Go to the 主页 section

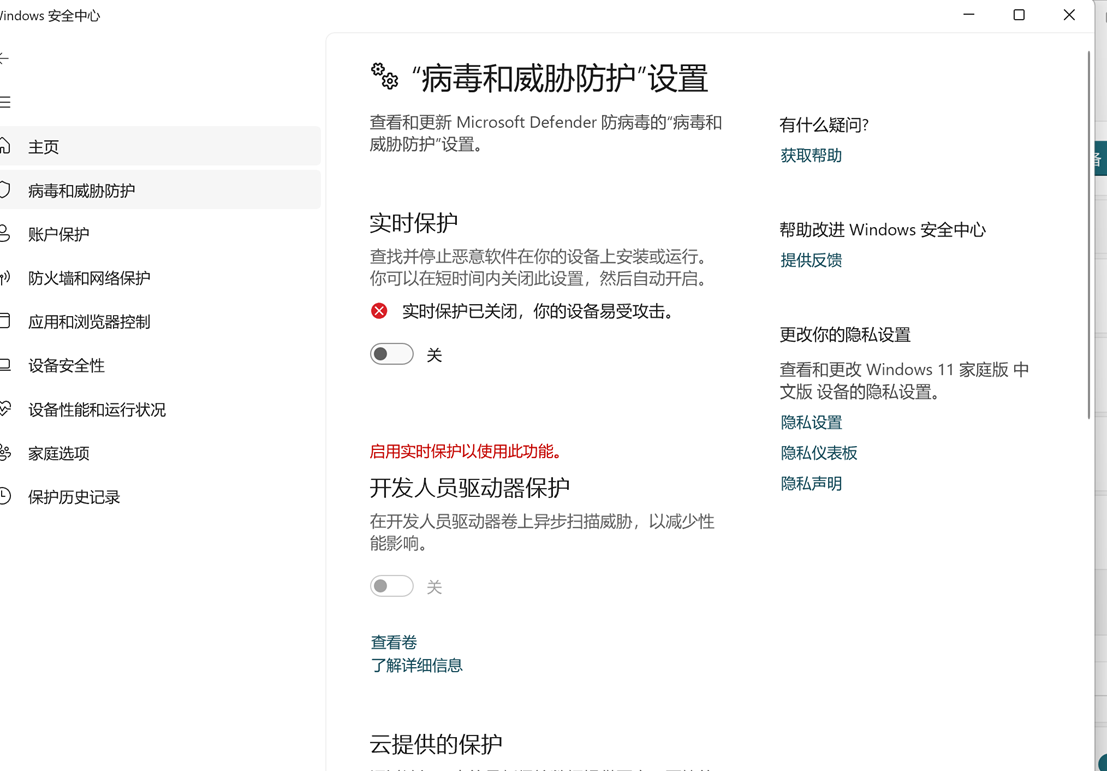(160, 146)
